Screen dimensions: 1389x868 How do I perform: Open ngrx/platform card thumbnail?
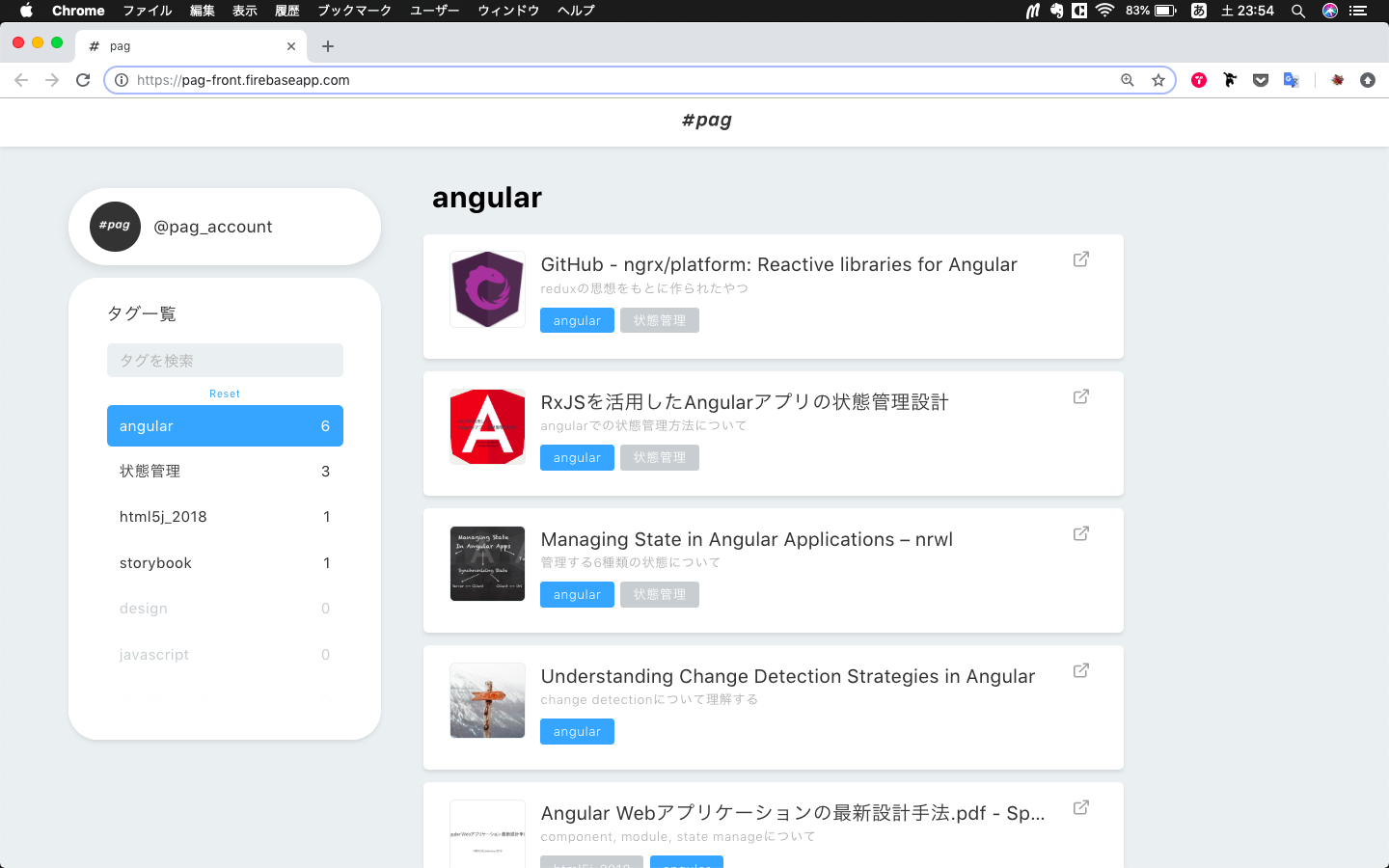click(487, 289)
